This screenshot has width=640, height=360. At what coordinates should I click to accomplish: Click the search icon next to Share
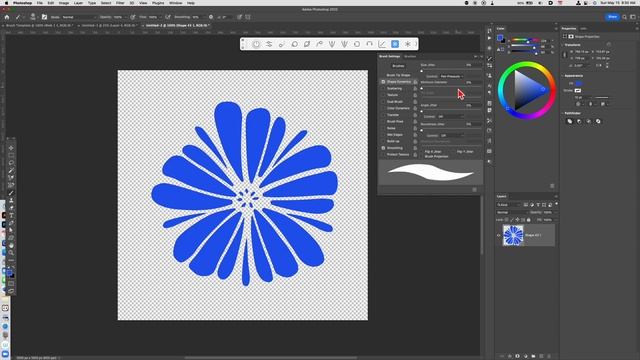[x=624, y=17]
